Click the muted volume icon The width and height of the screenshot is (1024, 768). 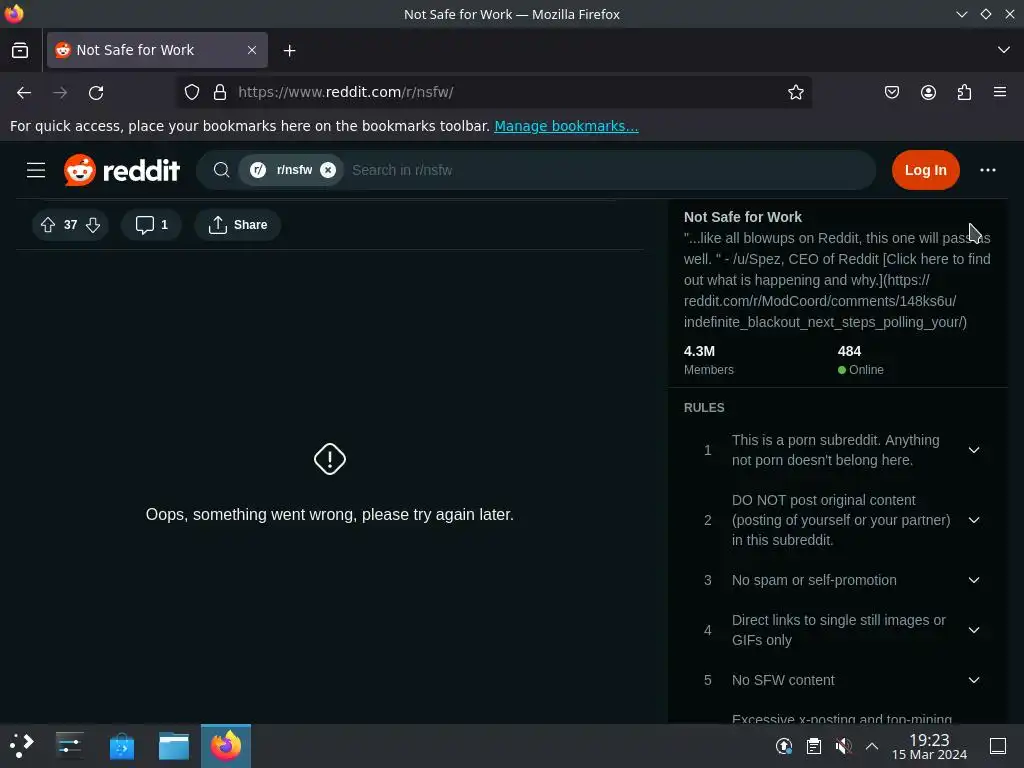pos(844,746)
